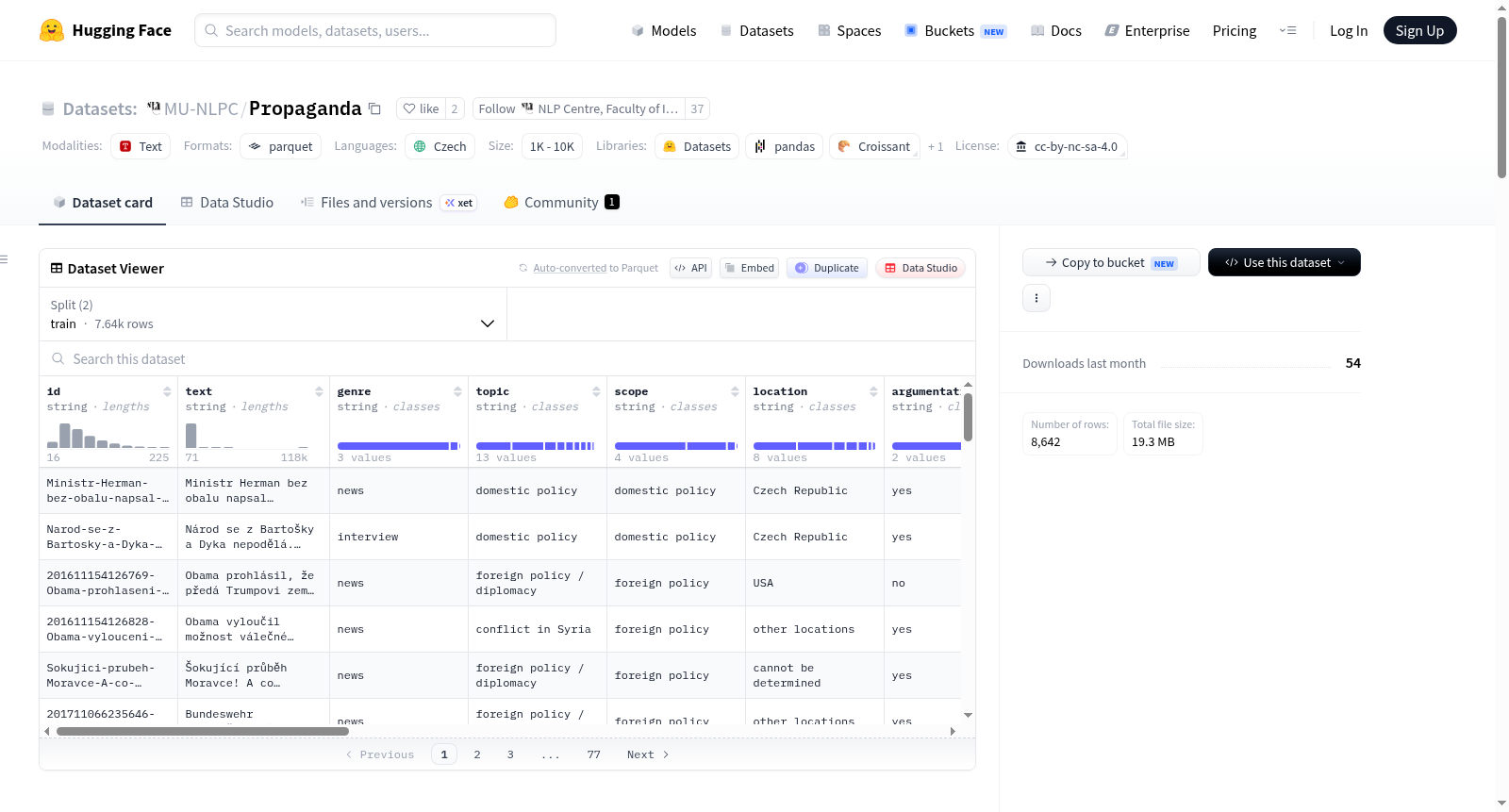Jump to page 77 of the dataset

pyautogui.click(x=593, y=754)
